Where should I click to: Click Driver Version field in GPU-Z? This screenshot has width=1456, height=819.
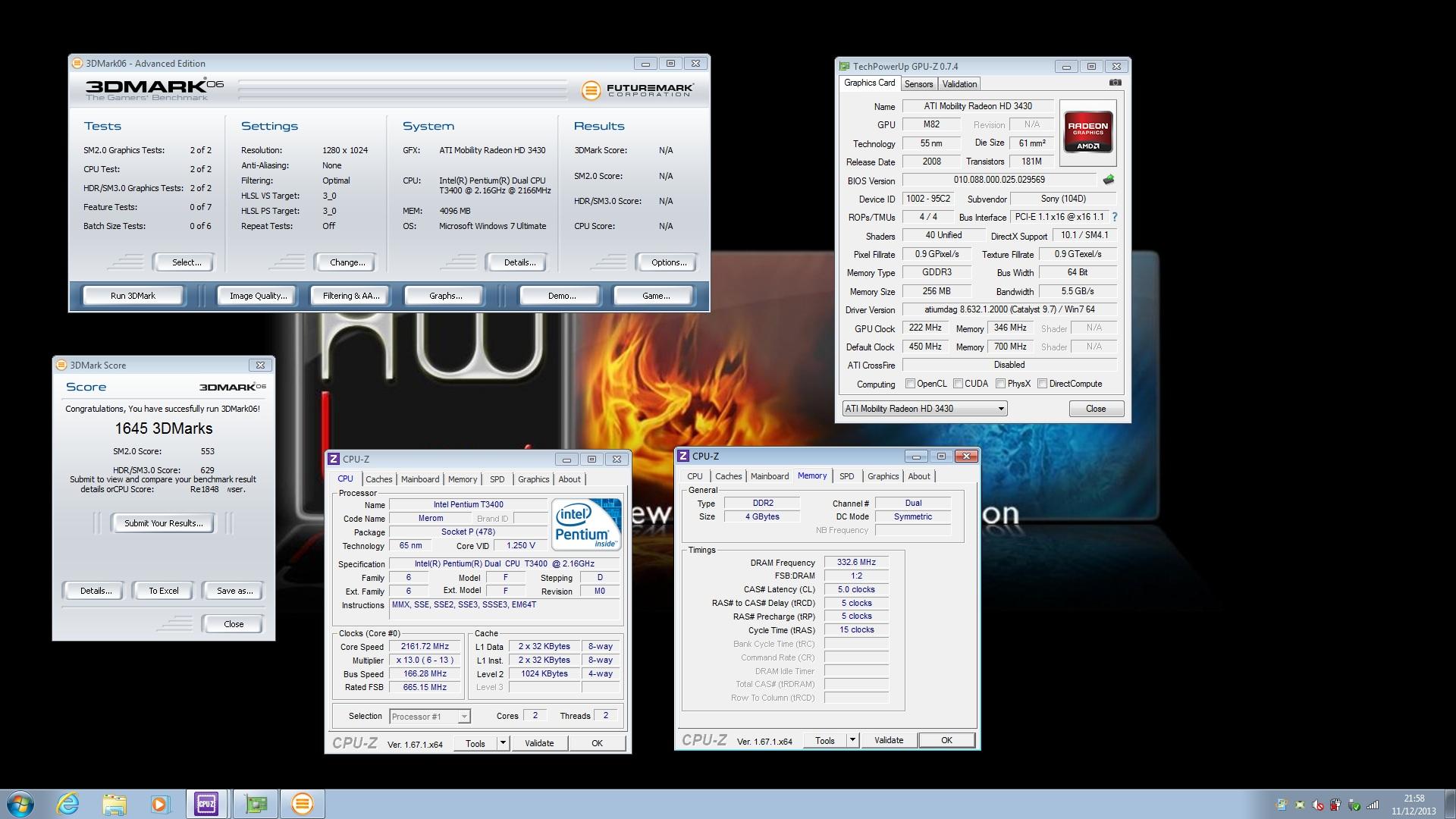click(1009, 309)
